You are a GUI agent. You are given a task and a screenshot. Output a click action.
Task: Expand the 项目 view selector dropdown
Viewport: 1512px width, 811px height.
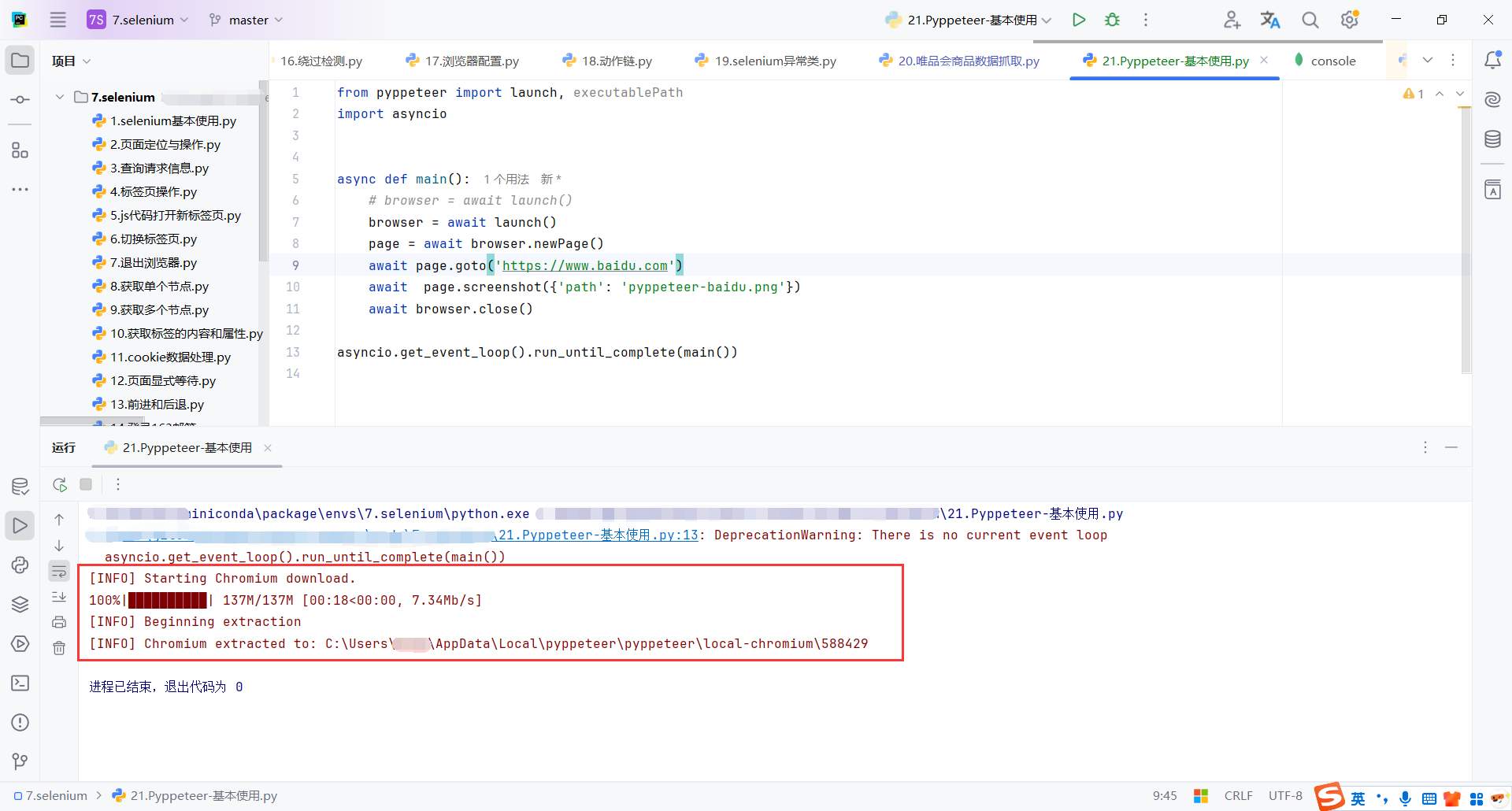pos(72,61)
